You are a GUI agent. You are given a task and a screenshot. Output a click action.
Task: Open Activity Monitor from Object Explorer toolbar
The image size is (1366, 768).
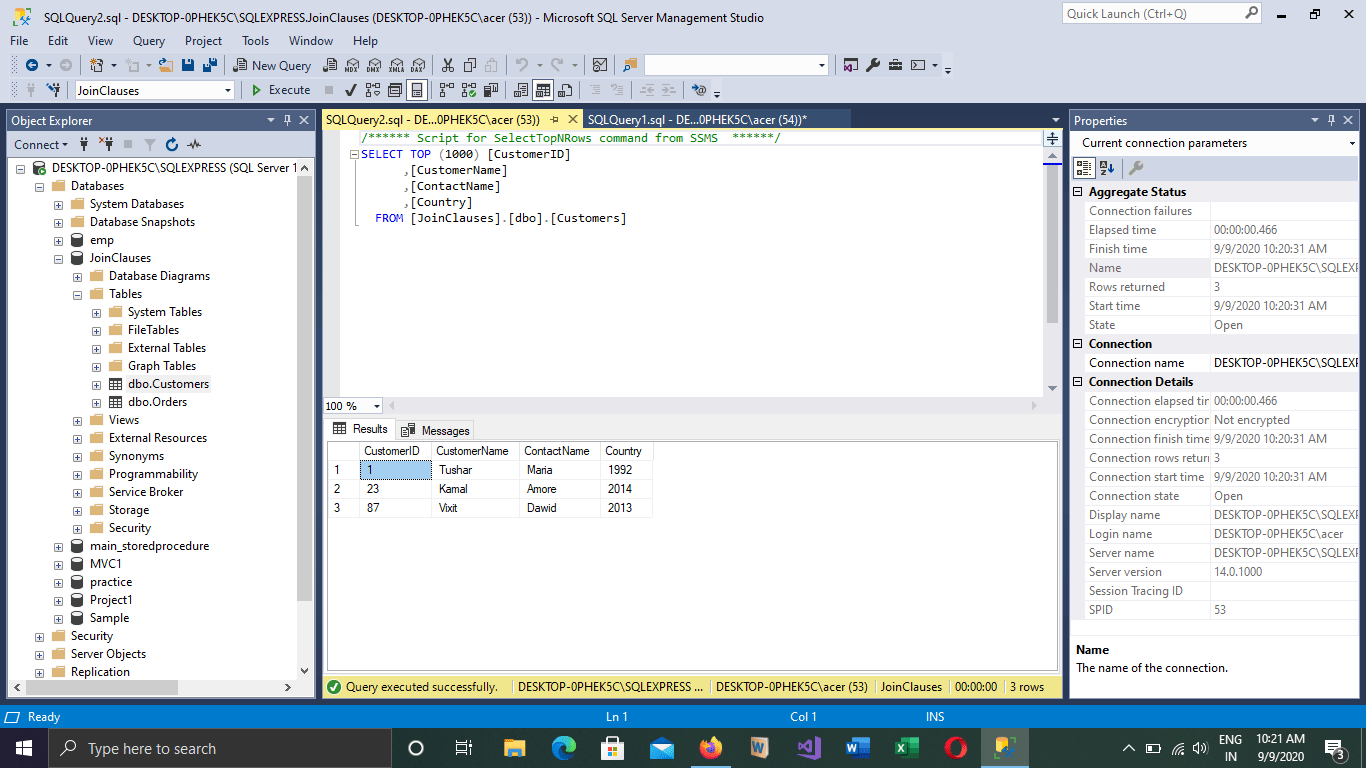[x=194, y=145]
